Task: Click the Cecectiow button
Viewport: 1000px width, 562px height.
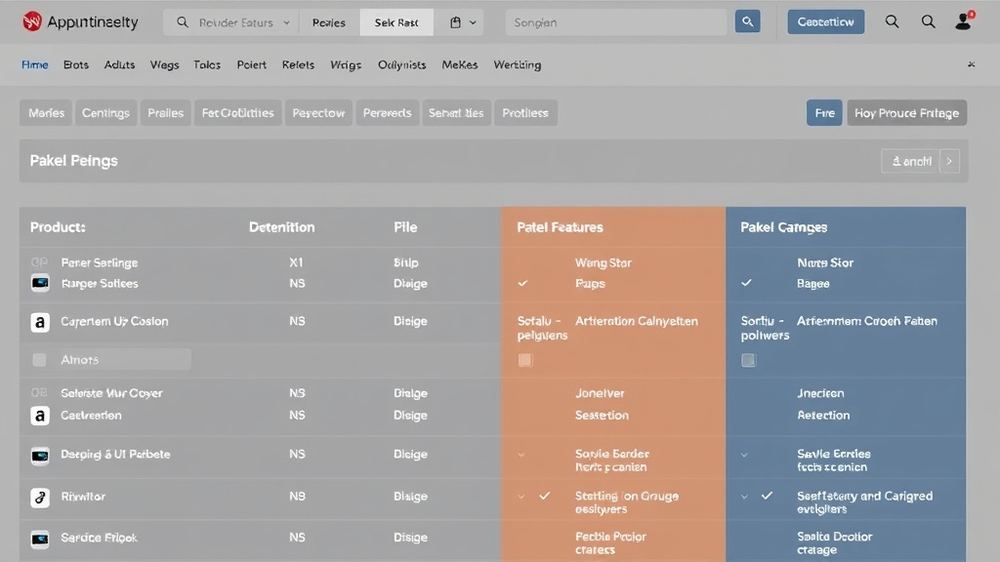Action: tap(826, 22)
